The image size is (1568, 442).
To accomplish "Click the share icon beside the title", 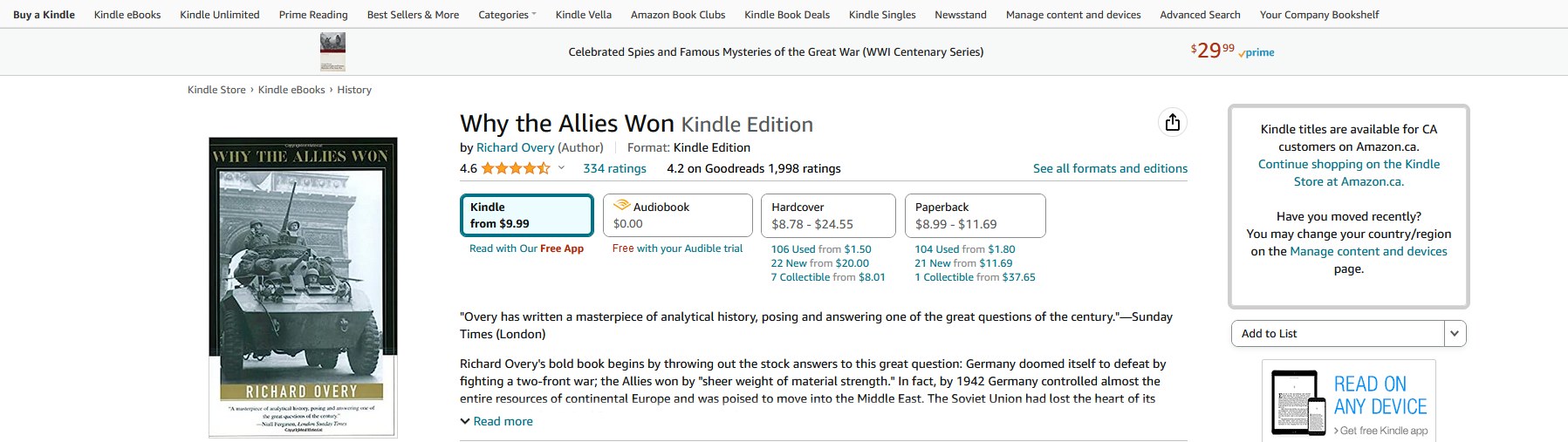I will [1173, 122].
